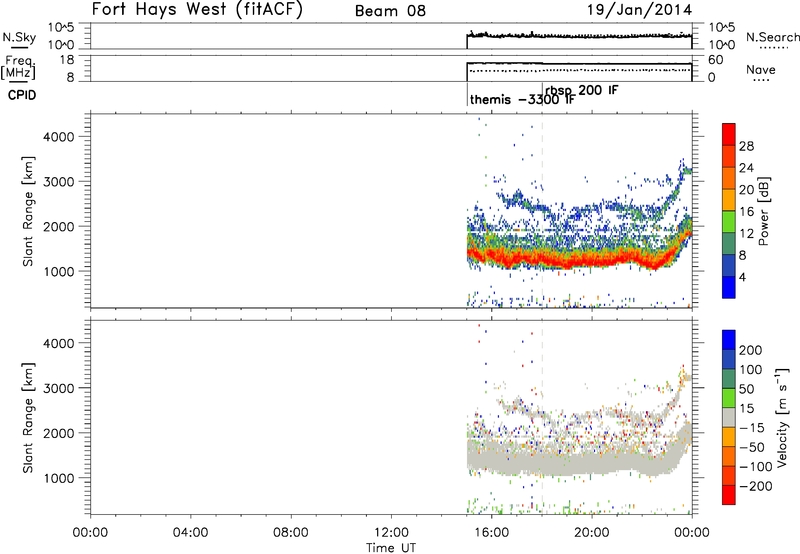800x554 pixels.
Task: Click the 'Time UT' axis label
Action: tap(391, 548)
